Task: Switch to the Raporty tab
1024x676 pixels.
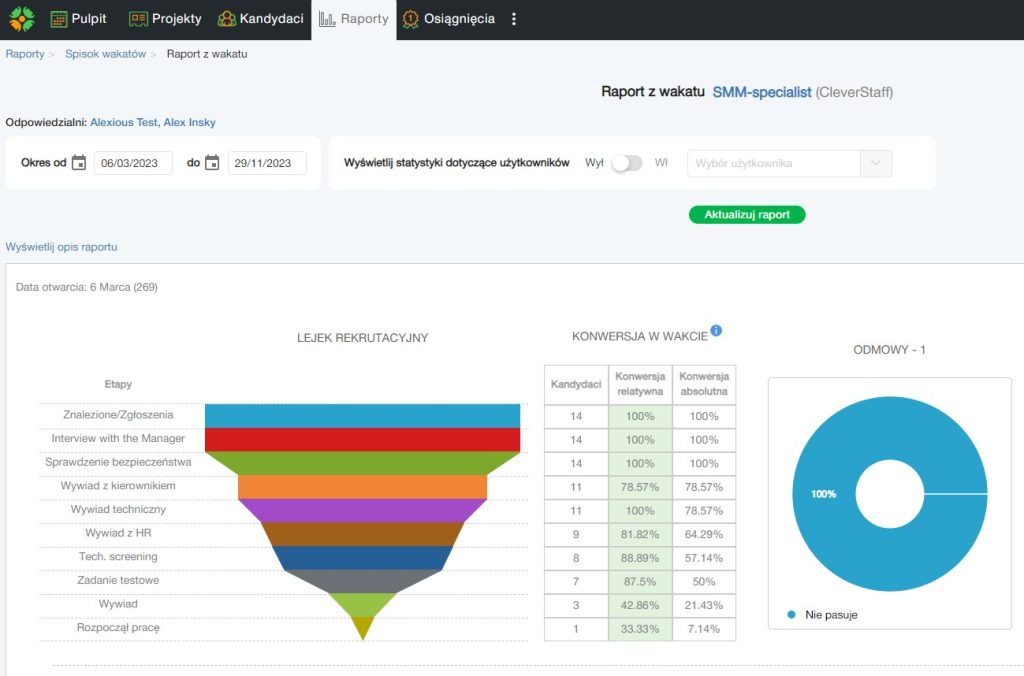Action: (x=354, y=19)
